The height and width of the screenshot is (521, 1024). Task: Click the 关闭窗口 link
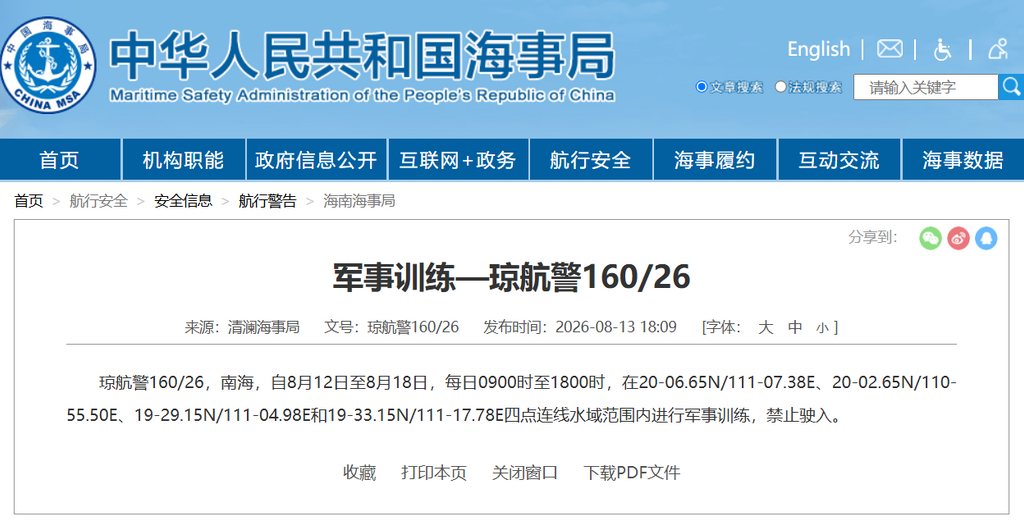[x=525, y=473]
